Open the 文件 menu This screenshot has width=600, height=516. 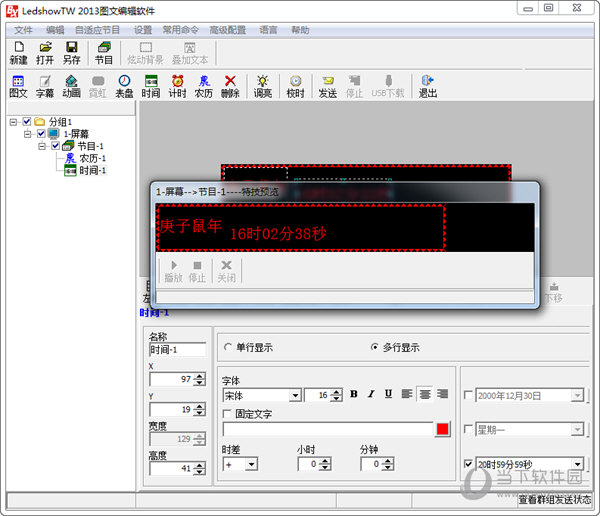click(x=23, y=30)
